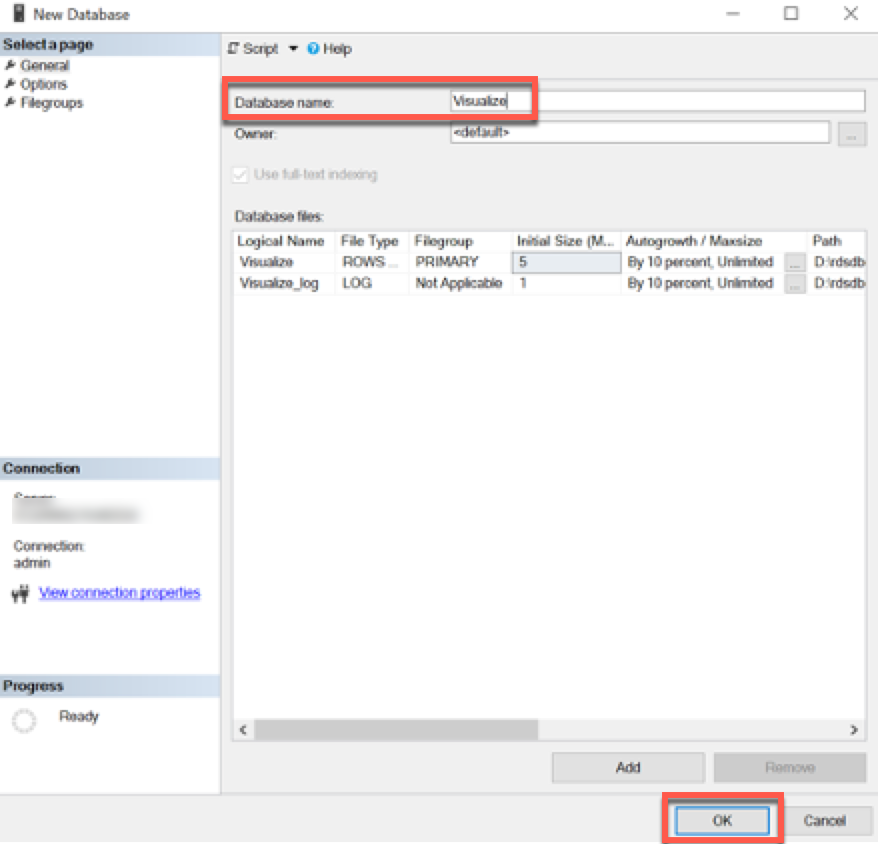878x844 pixels.
Task: Click the Help icon button
Action: 313,49
